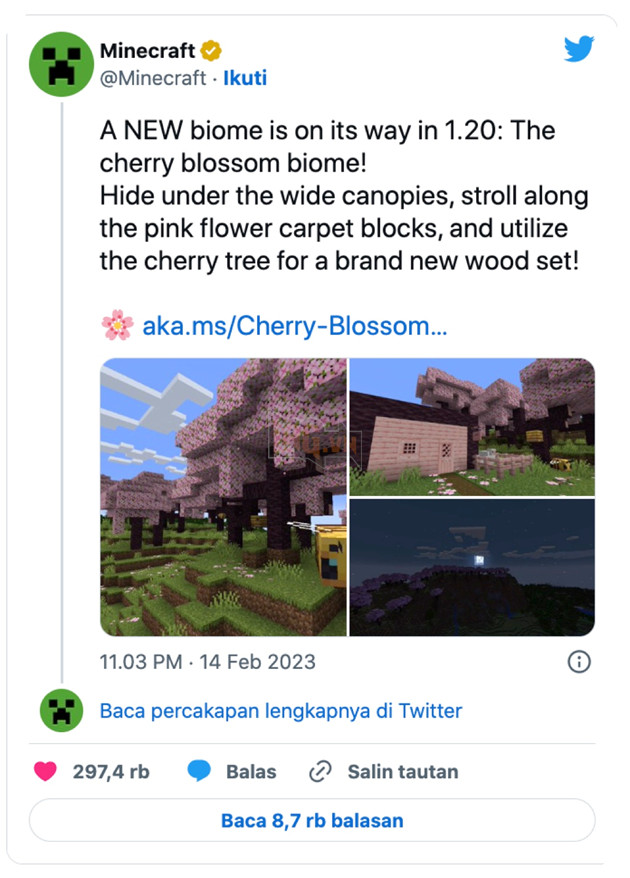
Task: Click the chain-link icon next to Salin tautan
Action: coord(320,771)
